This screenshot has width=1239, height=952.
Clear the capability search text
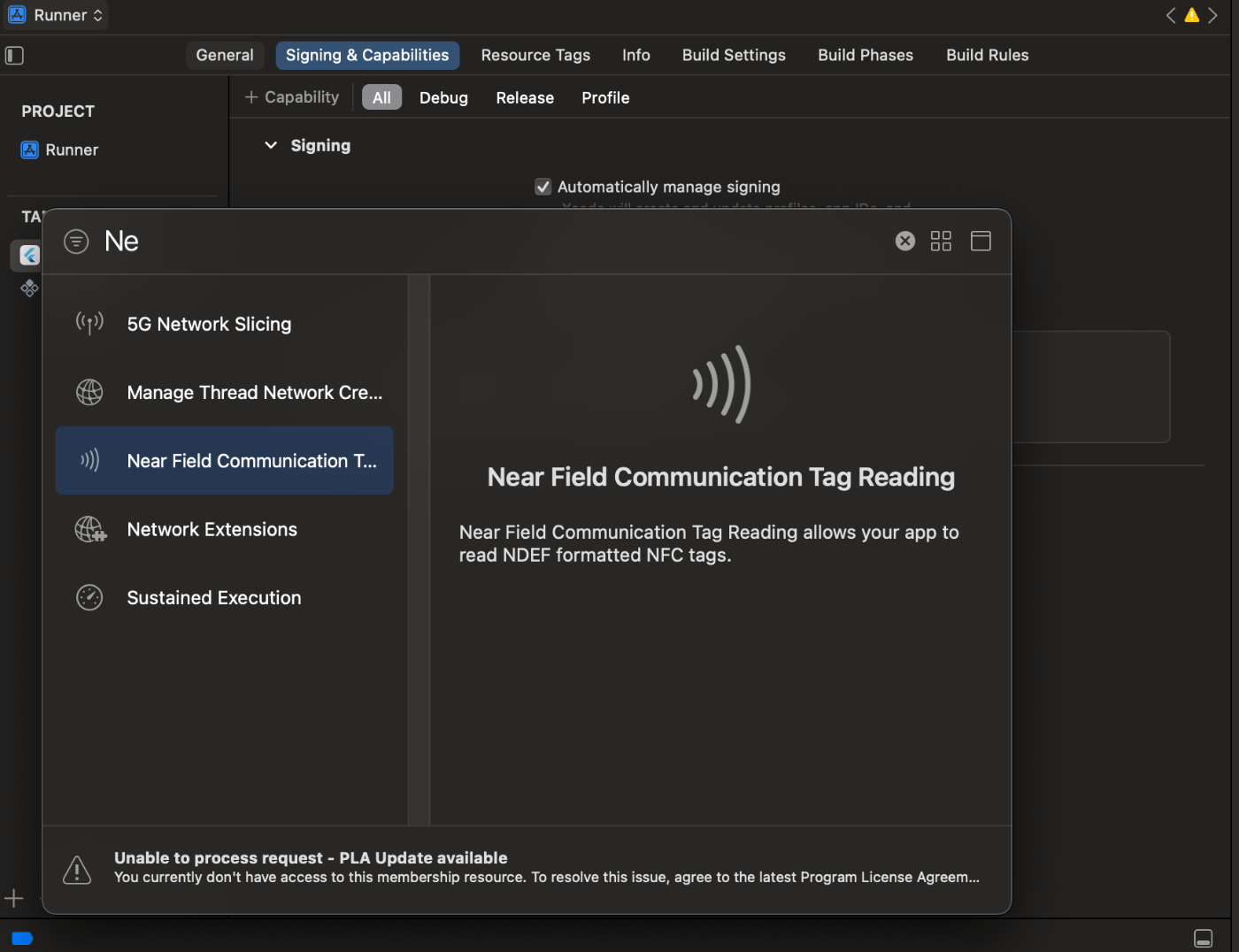click(x=904, y=241)
